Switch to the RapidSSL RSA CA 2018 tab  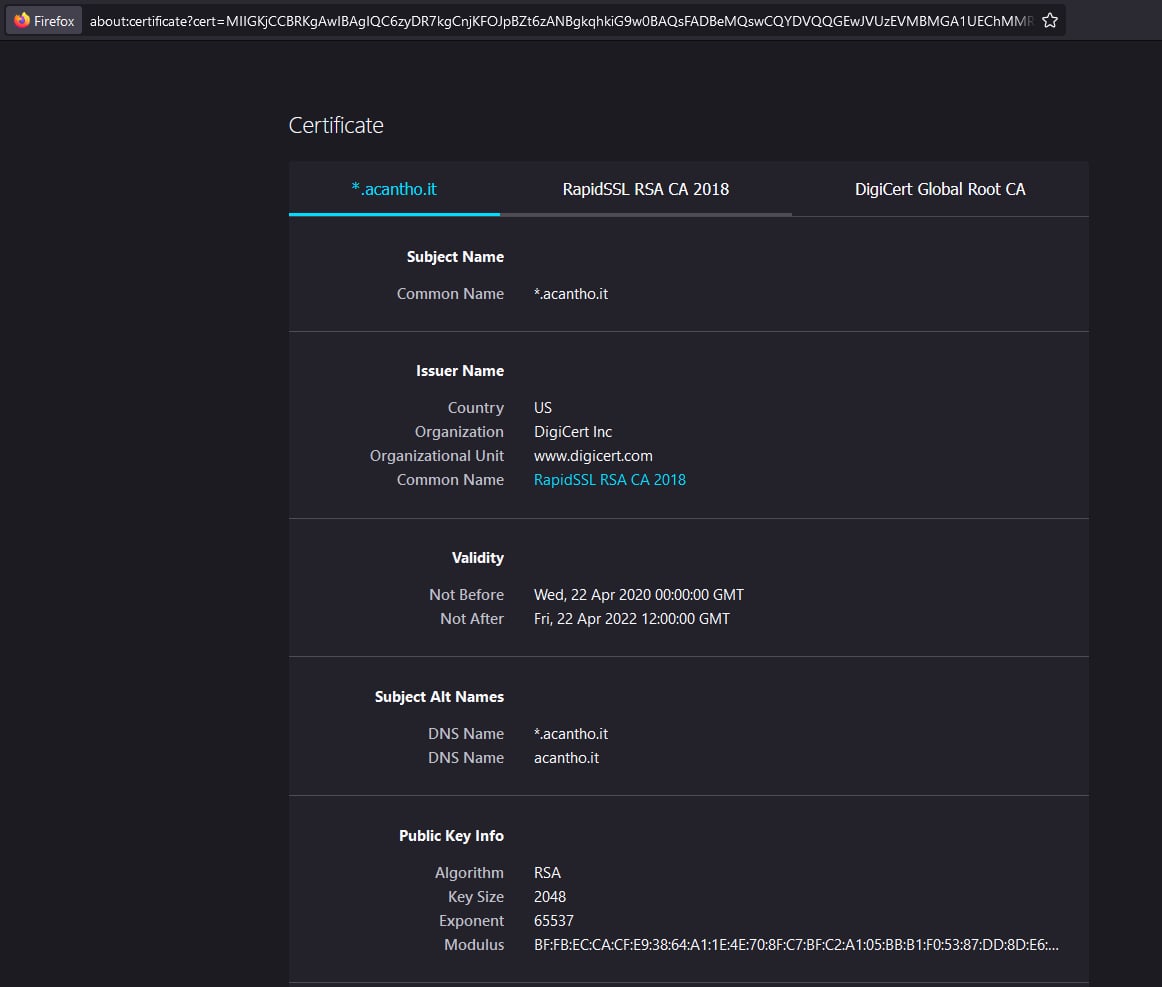click(x=645, y=189)
